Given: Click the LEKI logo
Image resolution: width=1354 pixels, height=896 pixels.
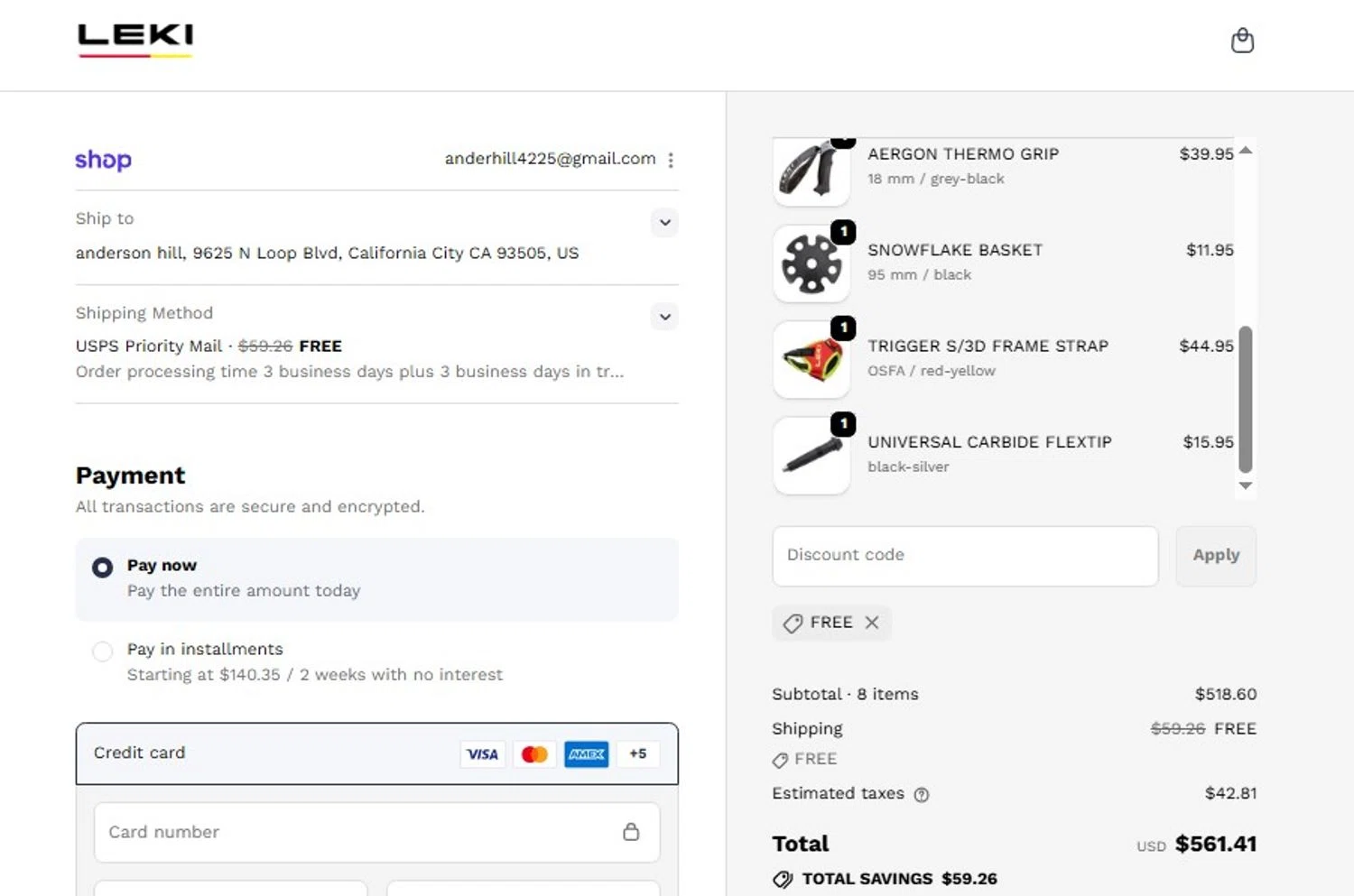Looking at the screenshot, I should pos(135,39).
